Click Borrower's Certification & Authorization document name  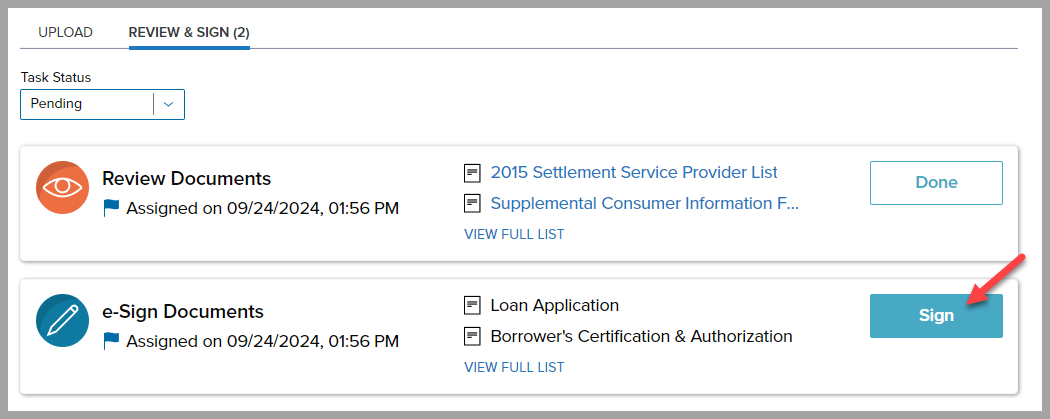pos(641,336)
